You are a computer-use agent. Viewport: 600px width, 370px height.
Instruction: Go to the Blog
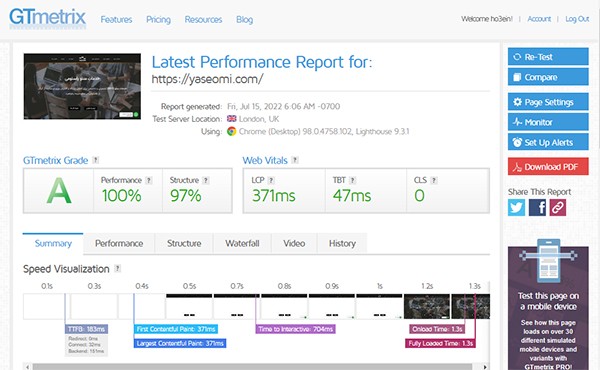tap(245, 20)
